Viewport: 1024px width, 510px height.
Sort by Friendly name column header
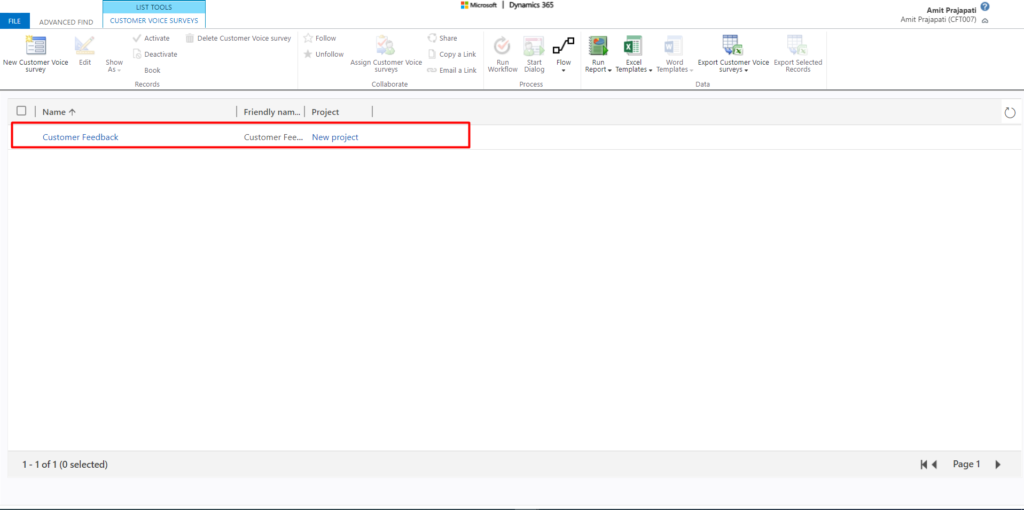(x=271, y=112)
